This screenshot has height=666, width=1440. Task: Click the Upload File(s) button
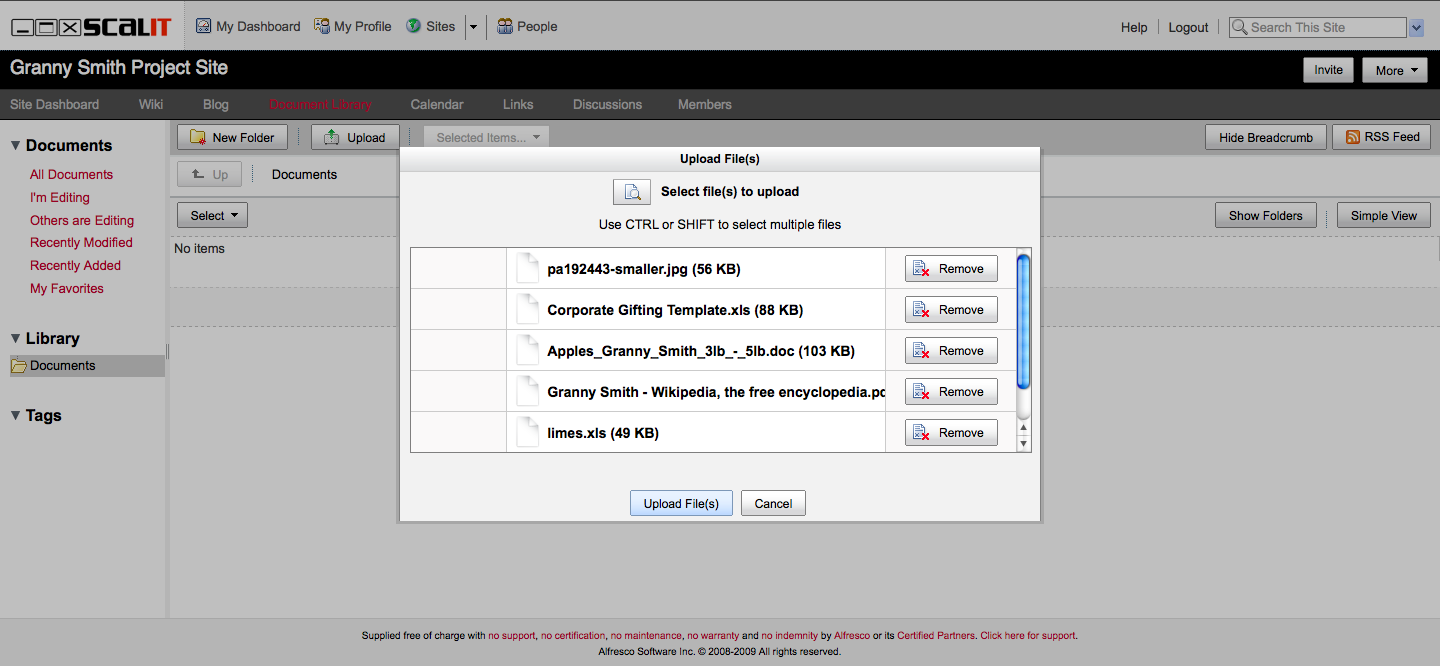coord(681,503)
